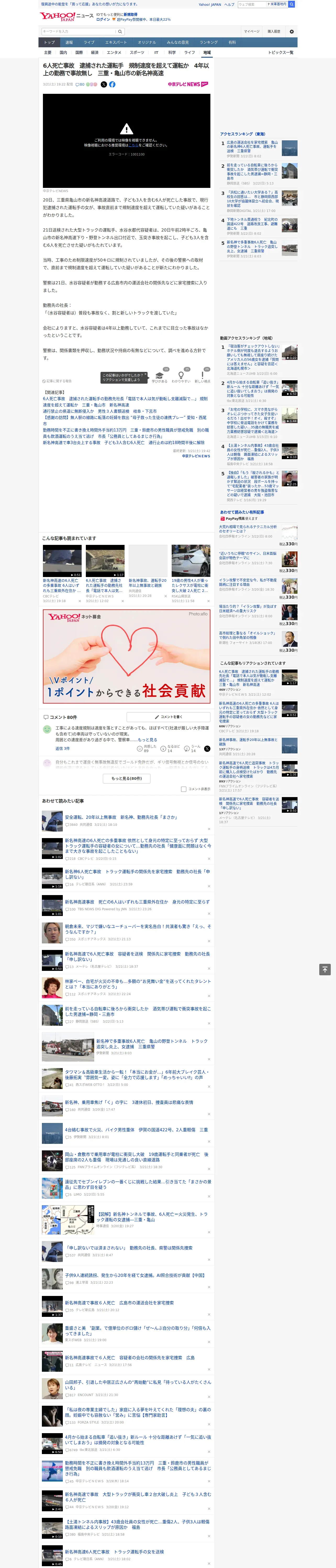Open the みんなの意見 navigation tab

pyautogui.click(x=177, y=43)
